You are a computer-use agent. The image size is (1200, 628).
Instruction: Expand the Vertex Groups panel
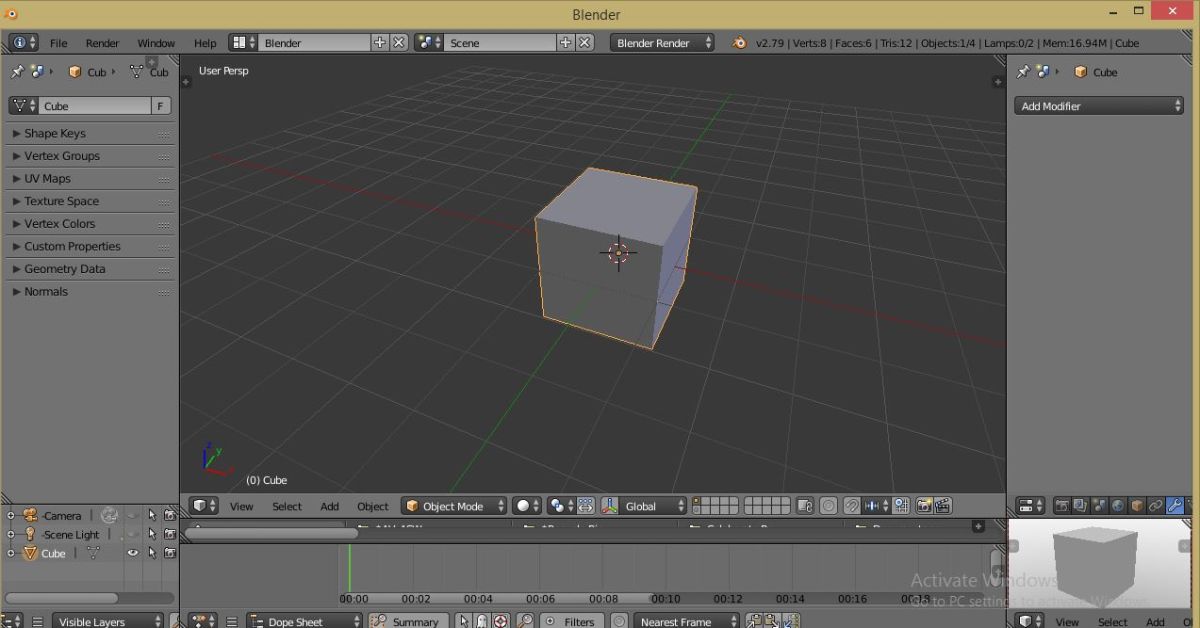coord(89,156)
